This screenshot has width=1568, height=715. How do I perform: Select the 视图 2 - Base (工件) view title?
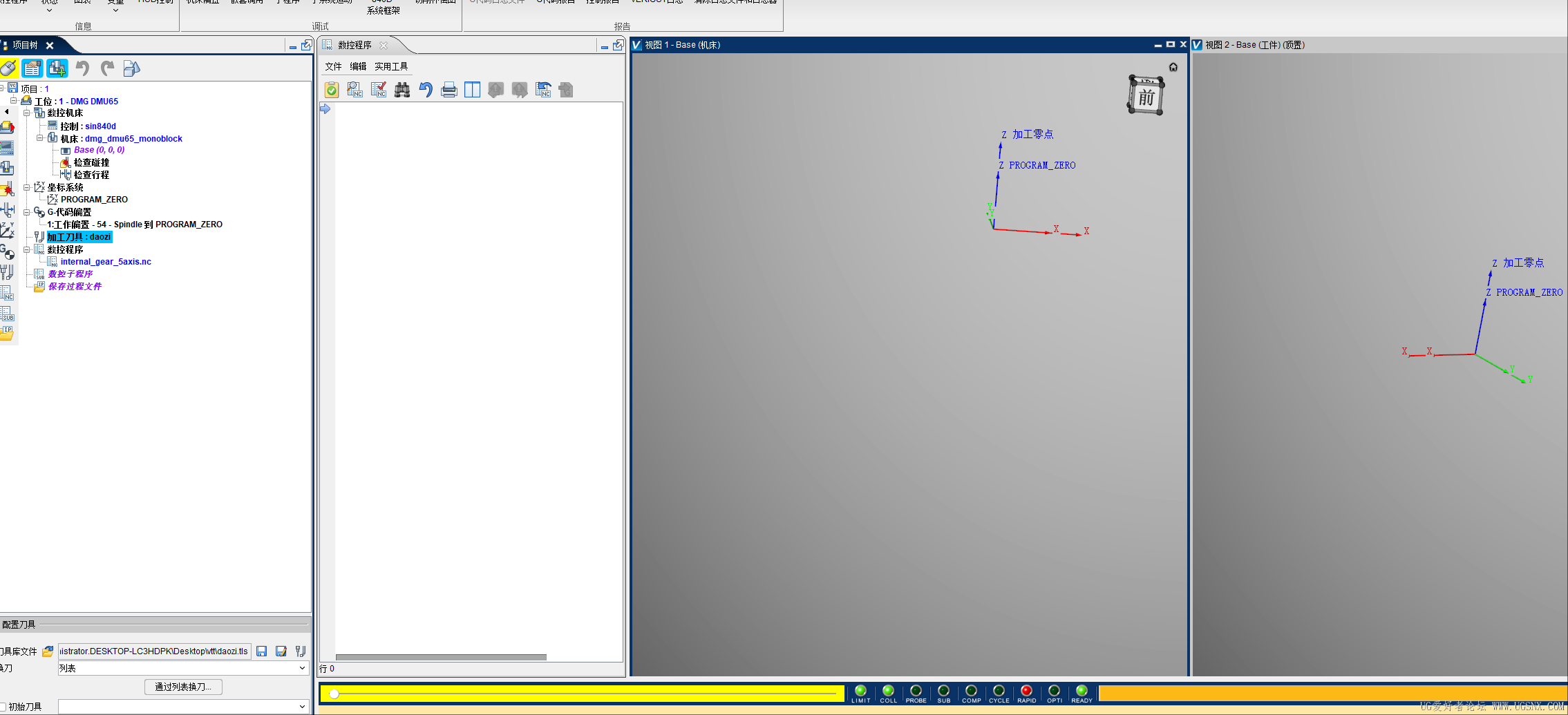1255,45
